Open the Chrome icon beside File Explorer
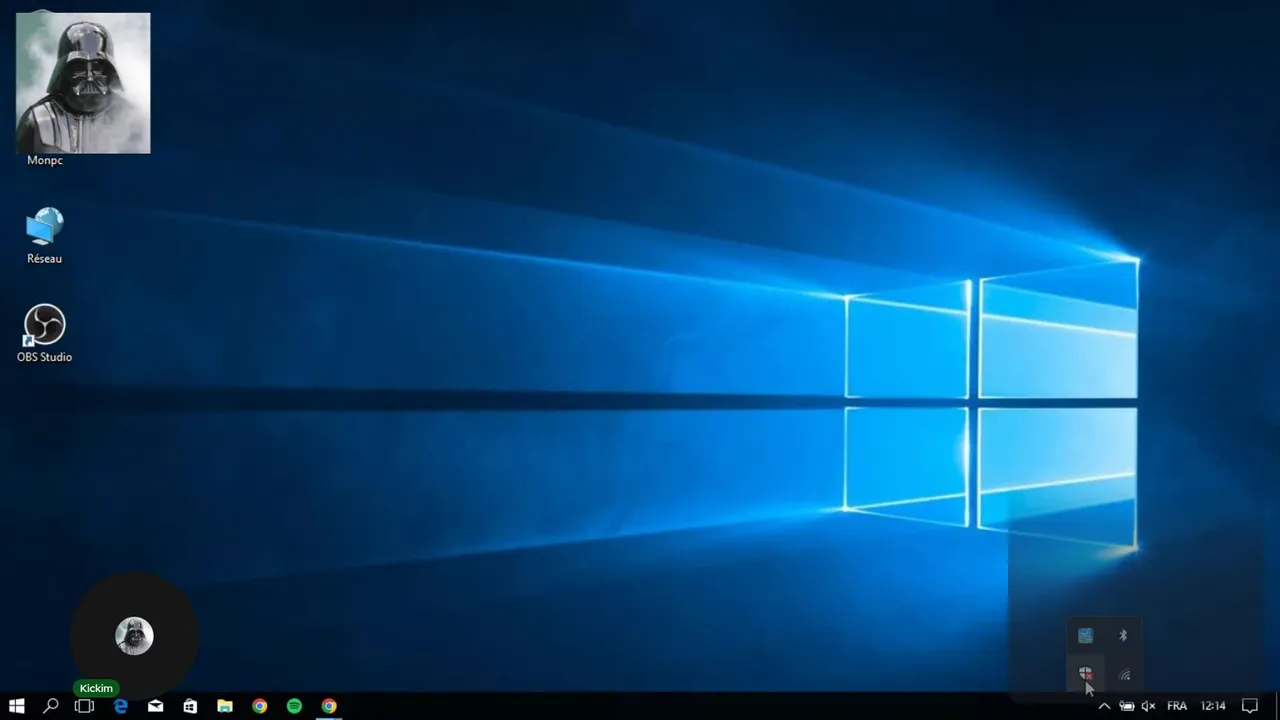This screenshot has height=720, width=1280. pos(260,706)
